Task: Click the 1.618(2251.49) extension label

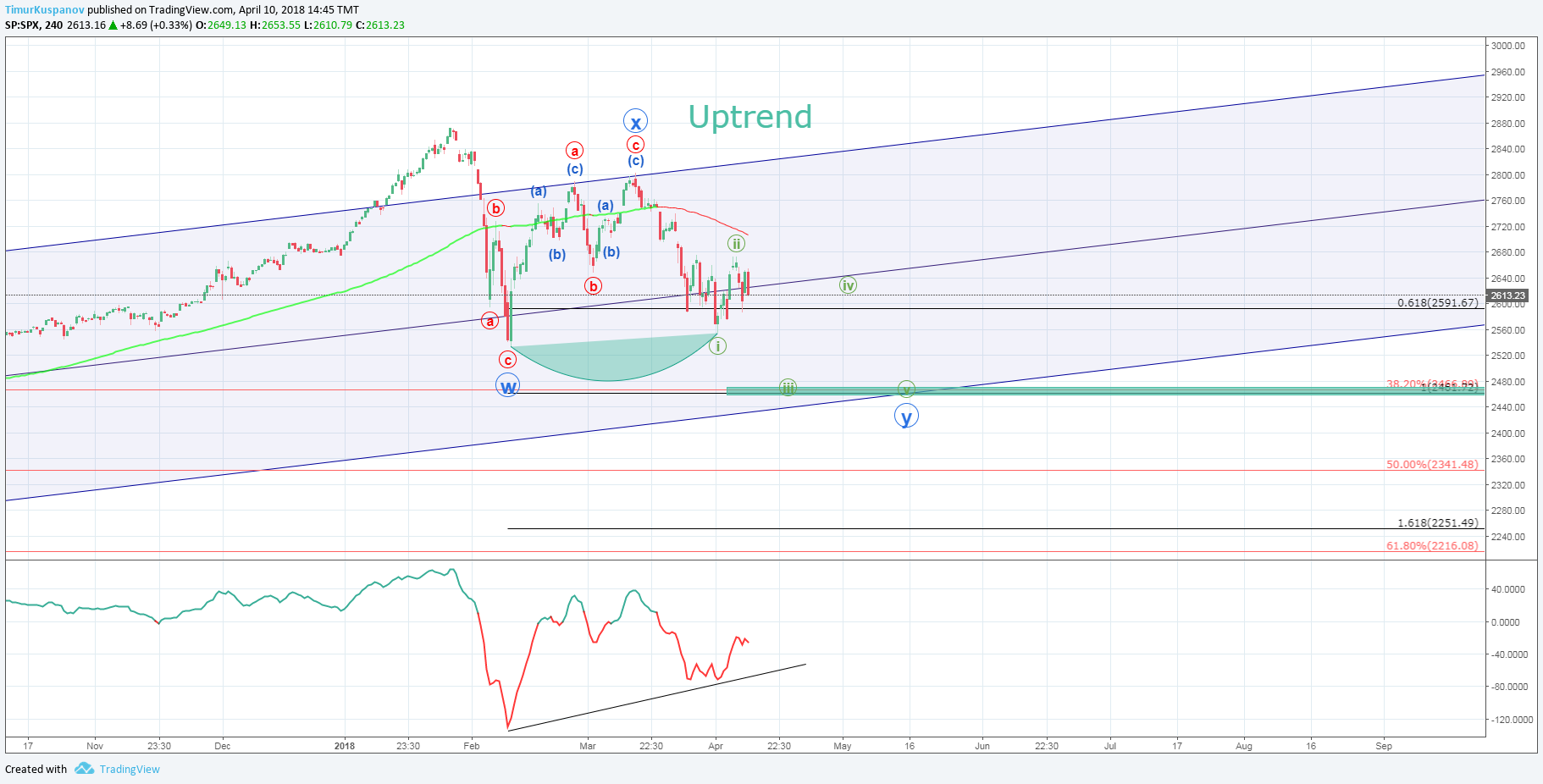Action: point(1438,522)
